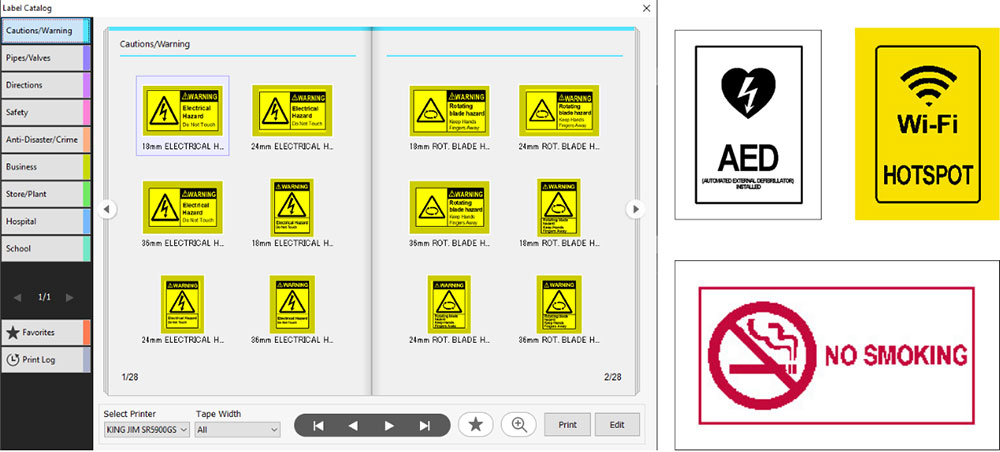Add label to favorites with star button
1000x452 pixels.
(476, 425)
